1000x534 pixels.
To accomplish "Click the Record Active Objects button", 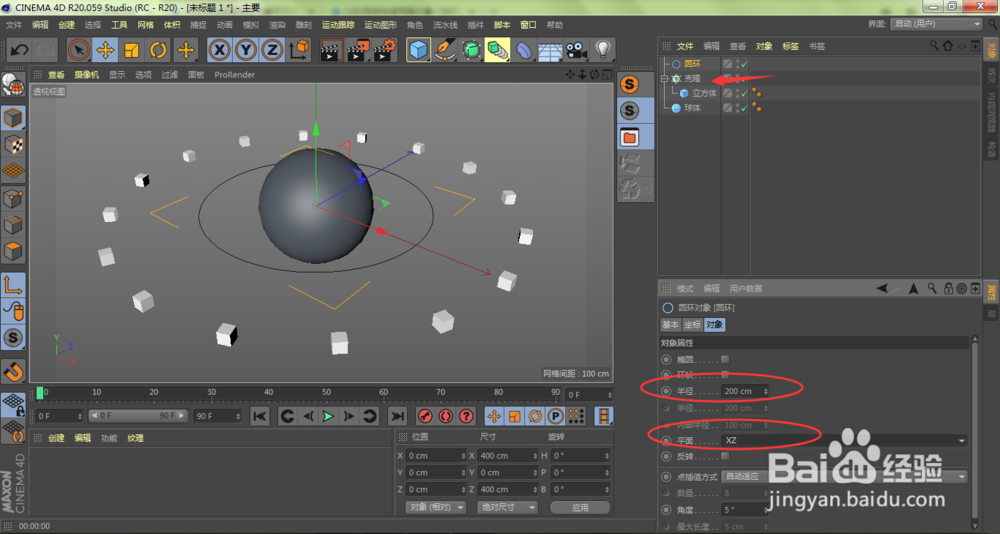I will coord(425,417).
